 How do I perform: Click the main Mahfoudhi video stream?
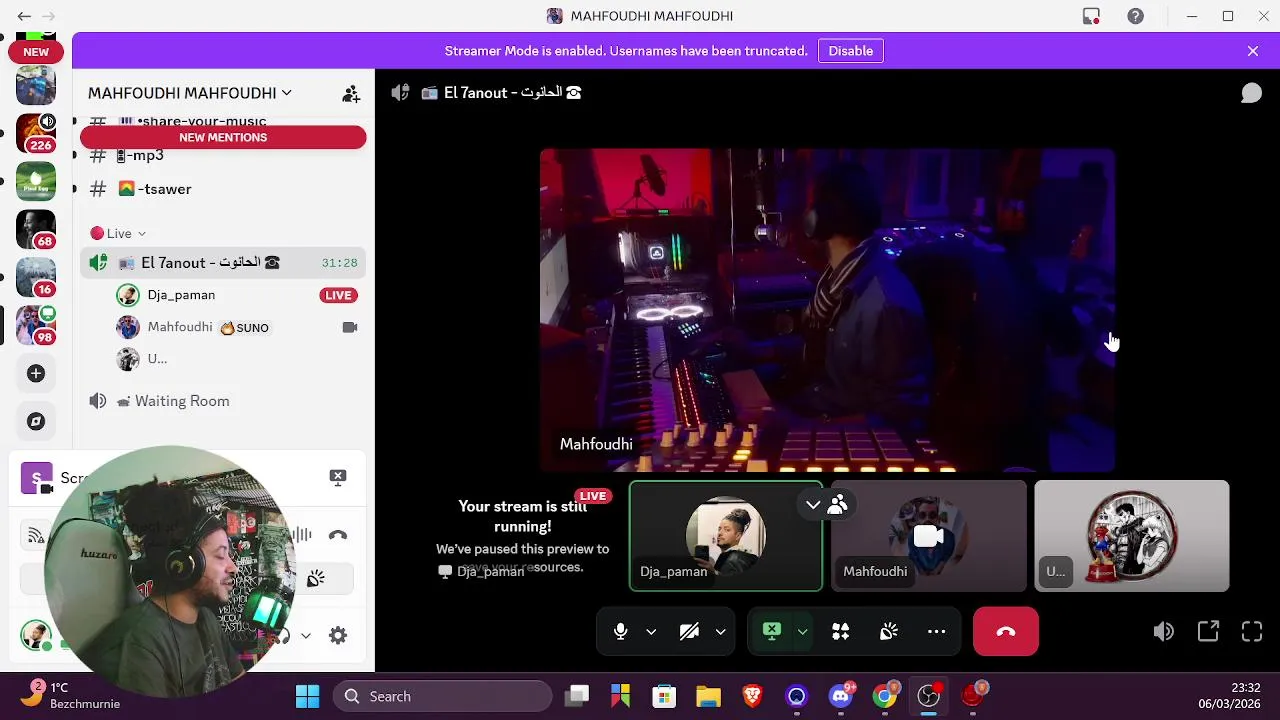[x=827, y=310]
